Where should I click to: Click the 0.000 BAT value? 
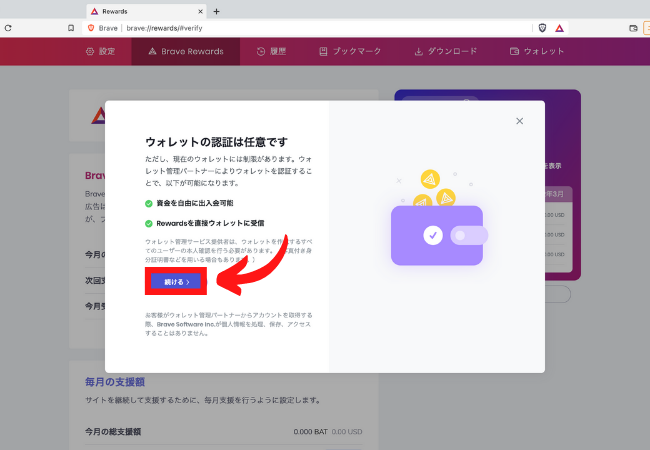pyautogui.click(x=310, y=432)
